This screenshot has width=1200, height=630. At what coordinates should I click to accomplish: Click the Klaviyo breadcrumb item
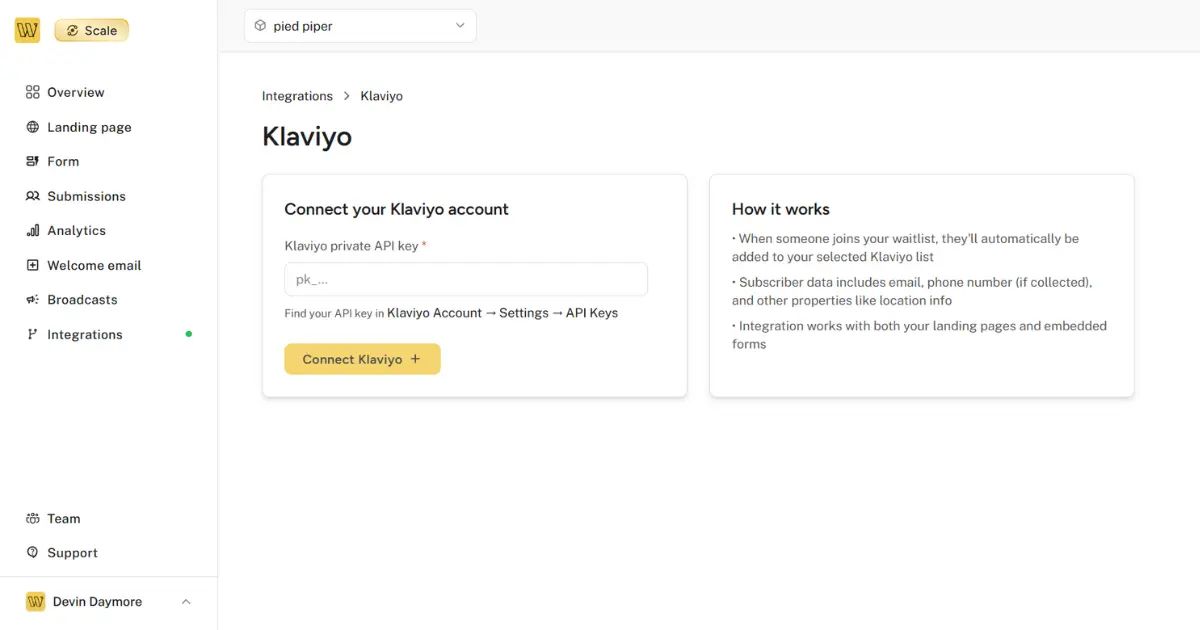click(382, 96)
